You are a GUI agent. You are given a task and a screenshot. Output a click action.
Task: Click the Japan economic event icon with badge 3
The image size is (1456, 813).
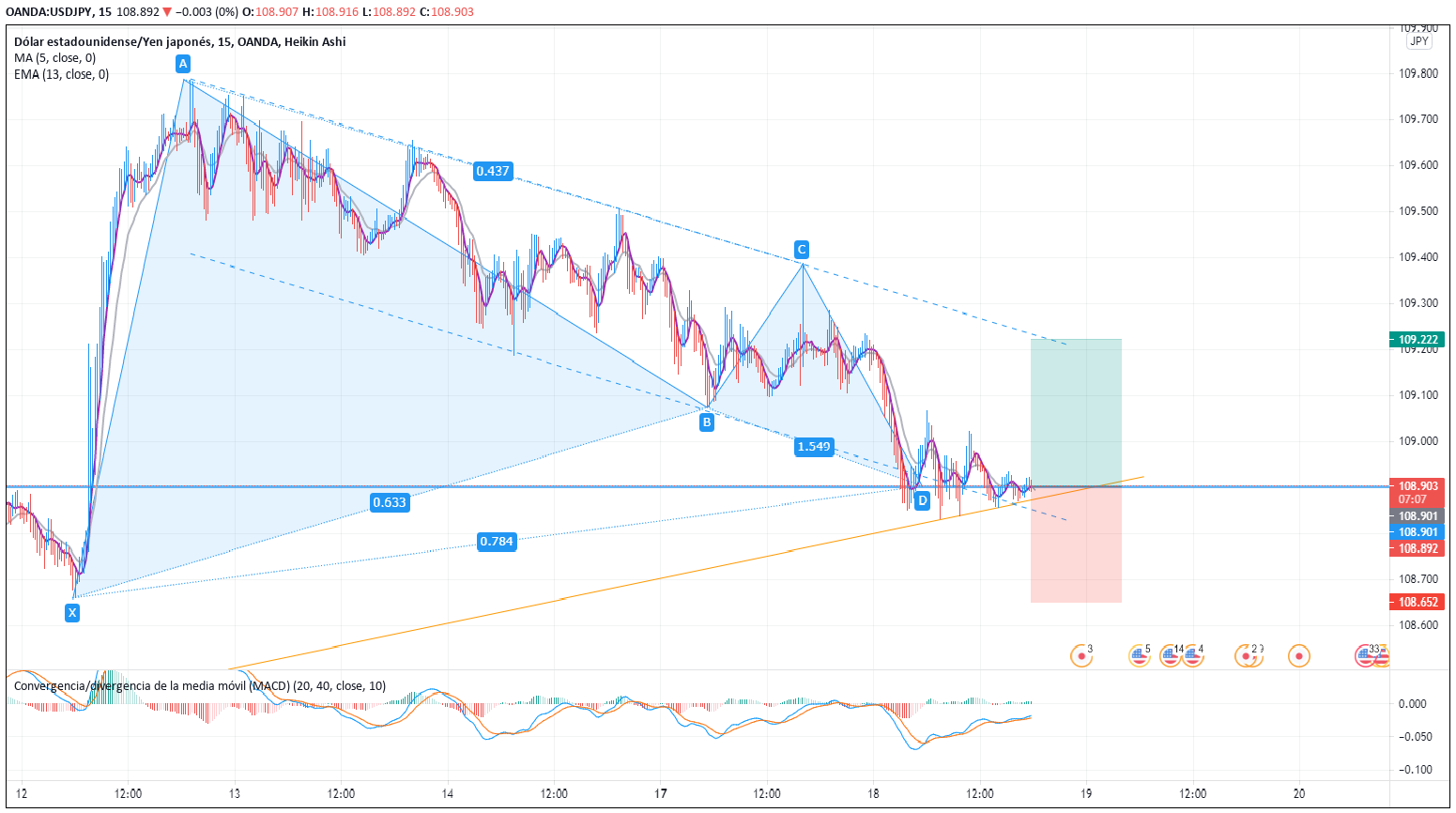click(1081, 656)
